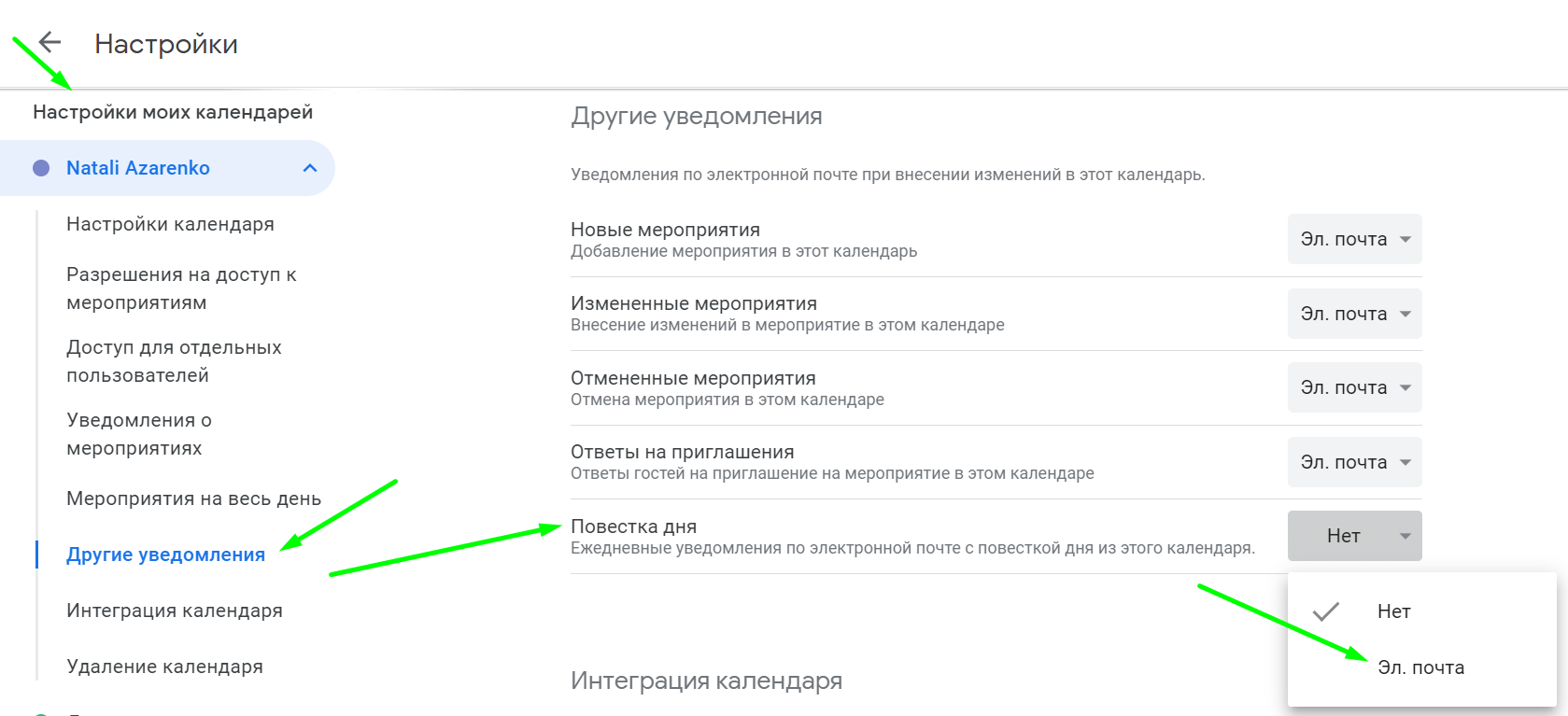
Task: Click the Новые мероприятия label
Action: pyautogui.click(x=665, y=230)
